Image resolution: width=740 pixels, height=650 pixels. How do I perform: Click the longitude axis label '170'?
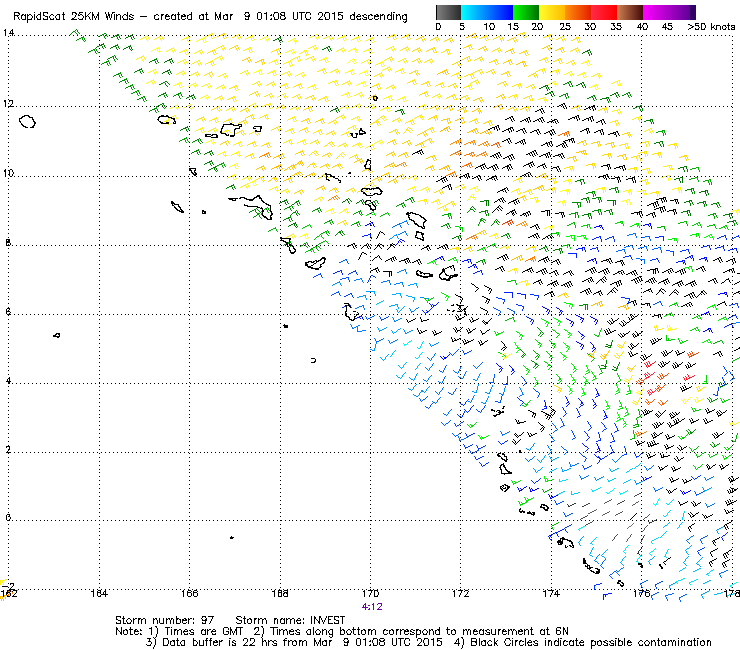tap(370, 593)
